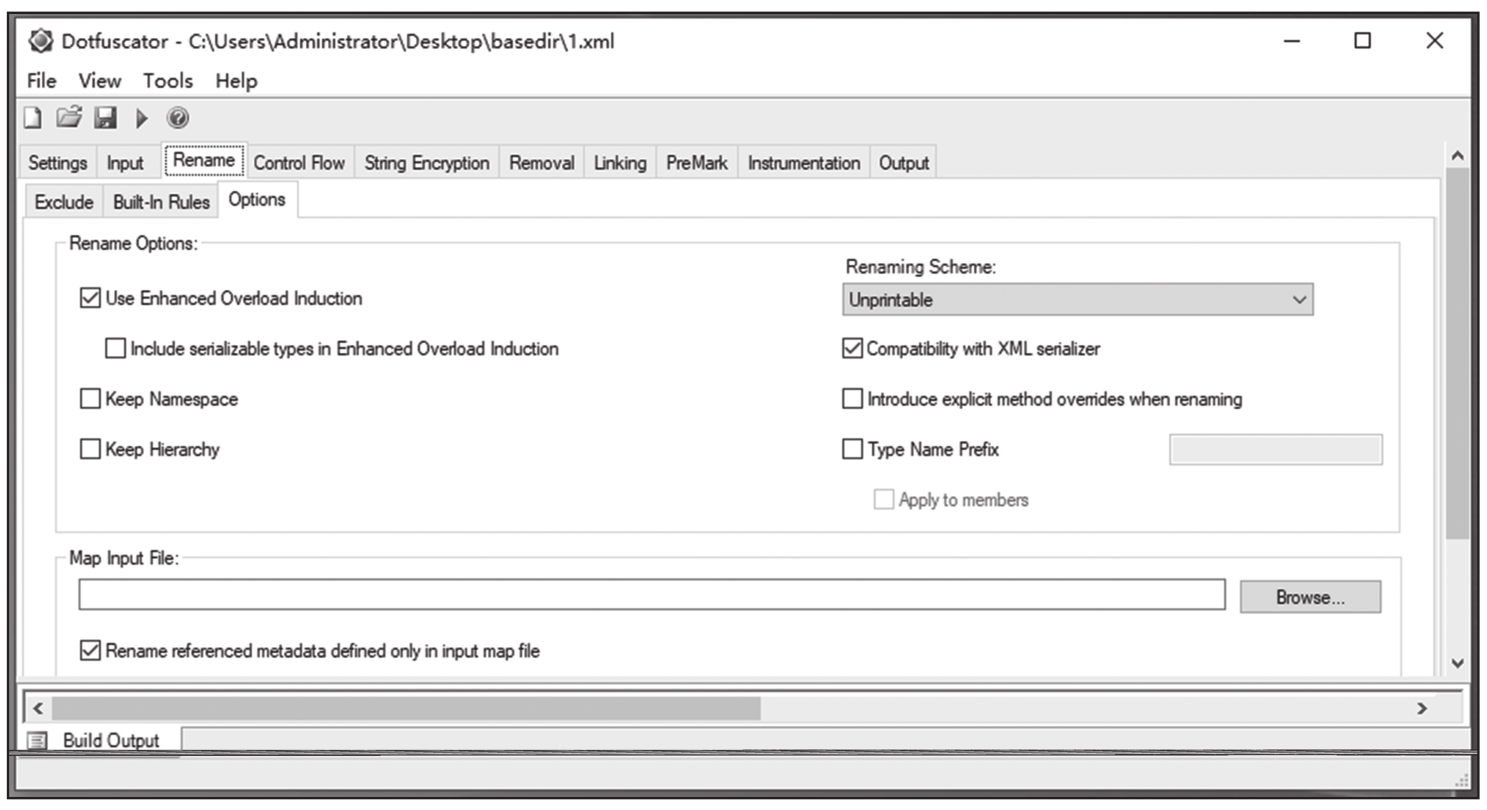
Task: Switch to the Removal tab
Action: tap(542, 163)
